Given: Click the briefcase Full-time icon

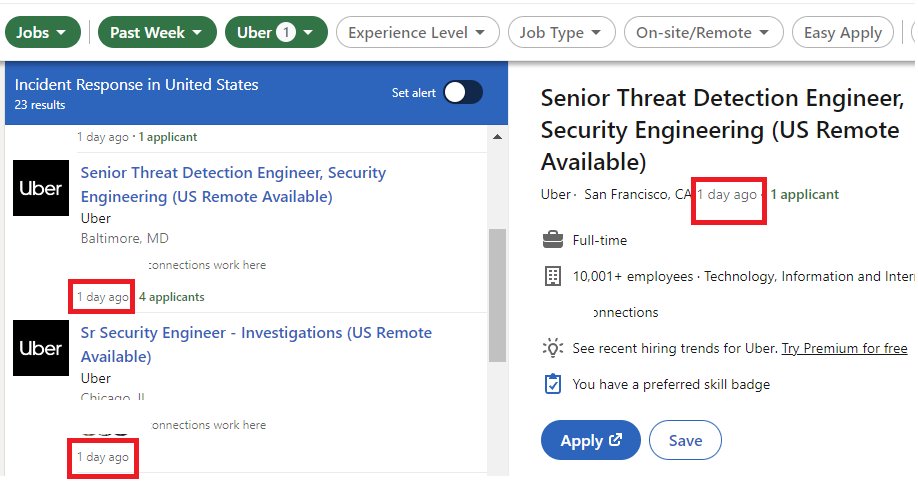Looking at the screenshot, I should coord(553,240).
